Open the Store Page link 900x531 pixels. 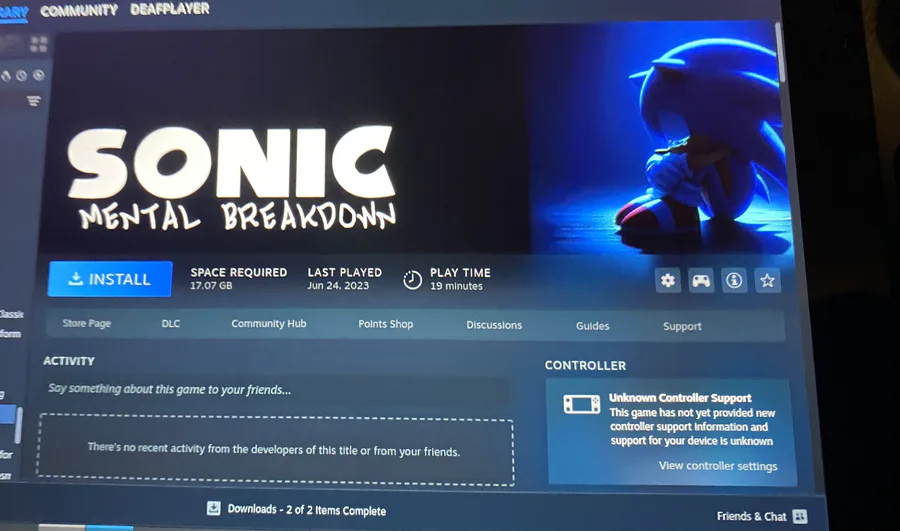pyautogui.click(x=87, y=323)
